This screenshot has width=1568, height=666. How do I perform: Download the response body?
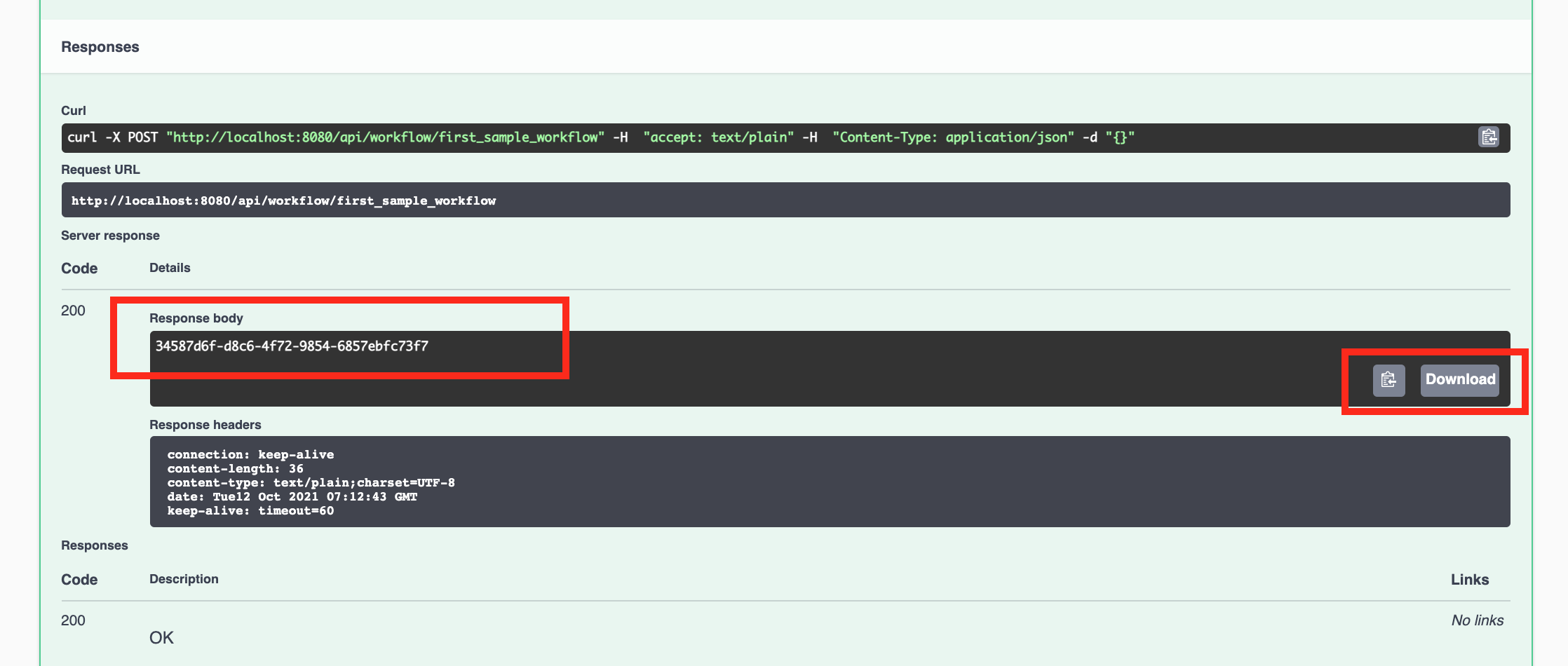1460,380
